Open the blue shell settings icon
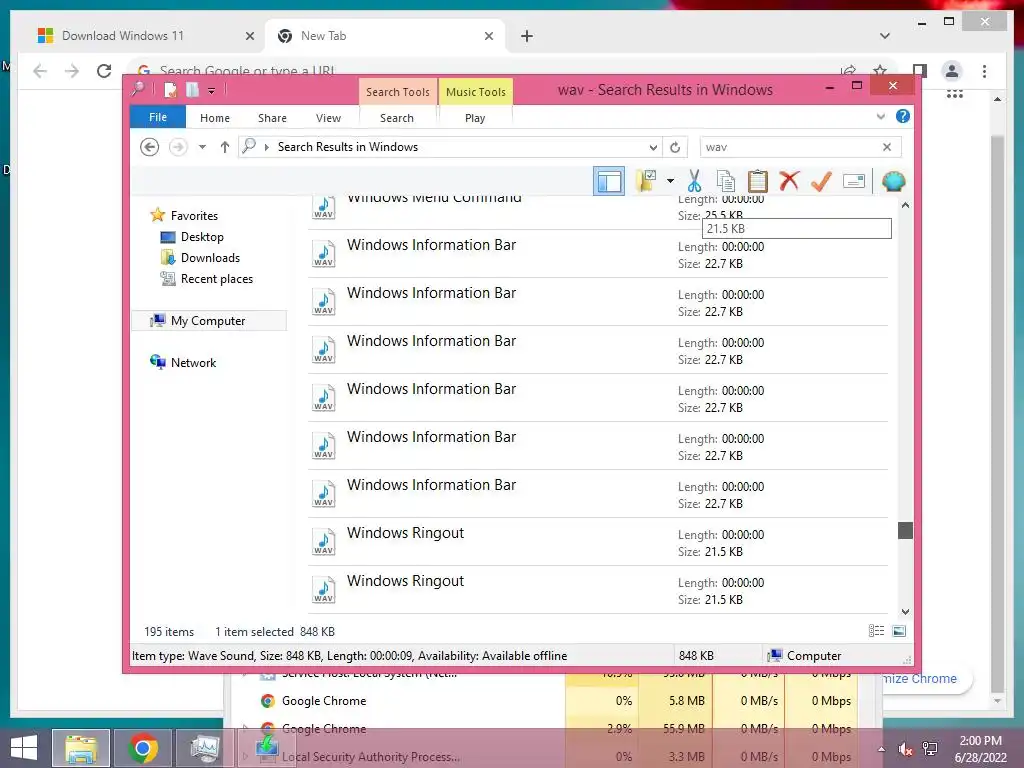The width and height of the screenshot is (1024, 768). coord(893,181)
